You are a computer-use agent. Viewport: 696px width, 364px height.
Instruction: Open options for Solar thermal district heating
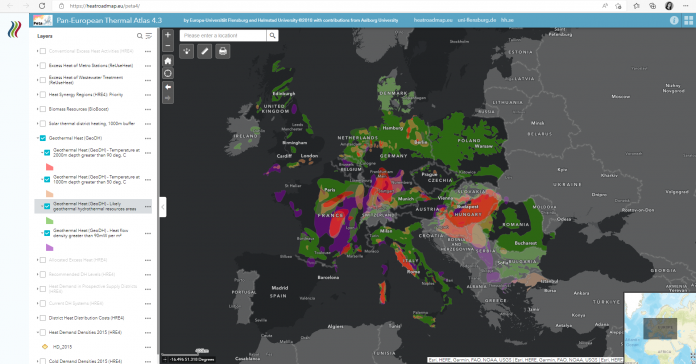[x=148, y=124]
